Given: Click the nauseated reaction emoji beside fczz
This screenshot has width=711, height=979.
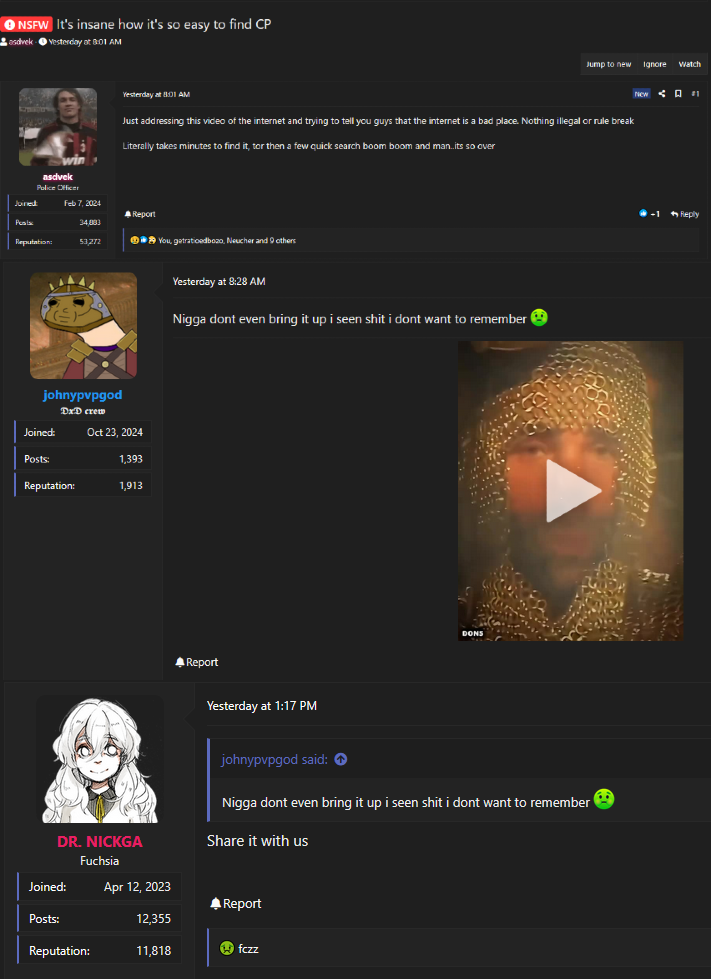Looking at the screenshot, I should [x=227, y=948].
